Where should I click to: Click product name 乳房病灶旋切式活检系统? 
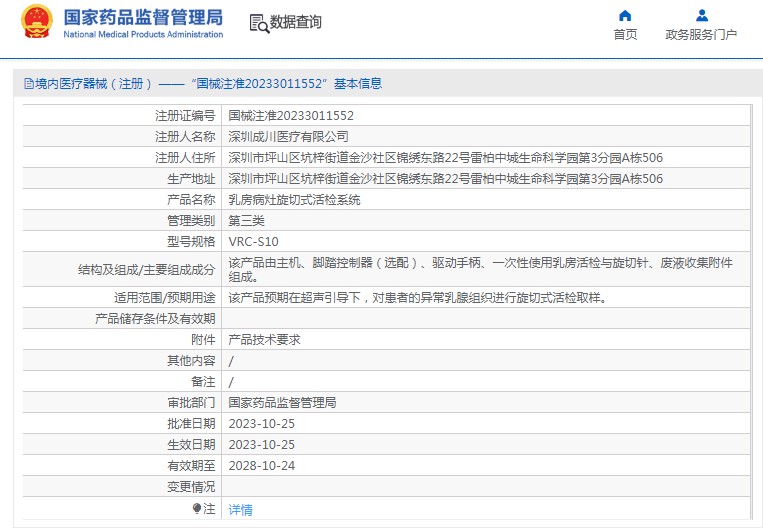294,199
